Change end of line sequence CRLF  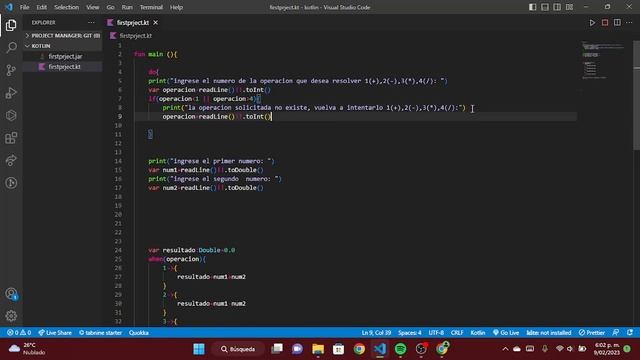coord(457,333)
